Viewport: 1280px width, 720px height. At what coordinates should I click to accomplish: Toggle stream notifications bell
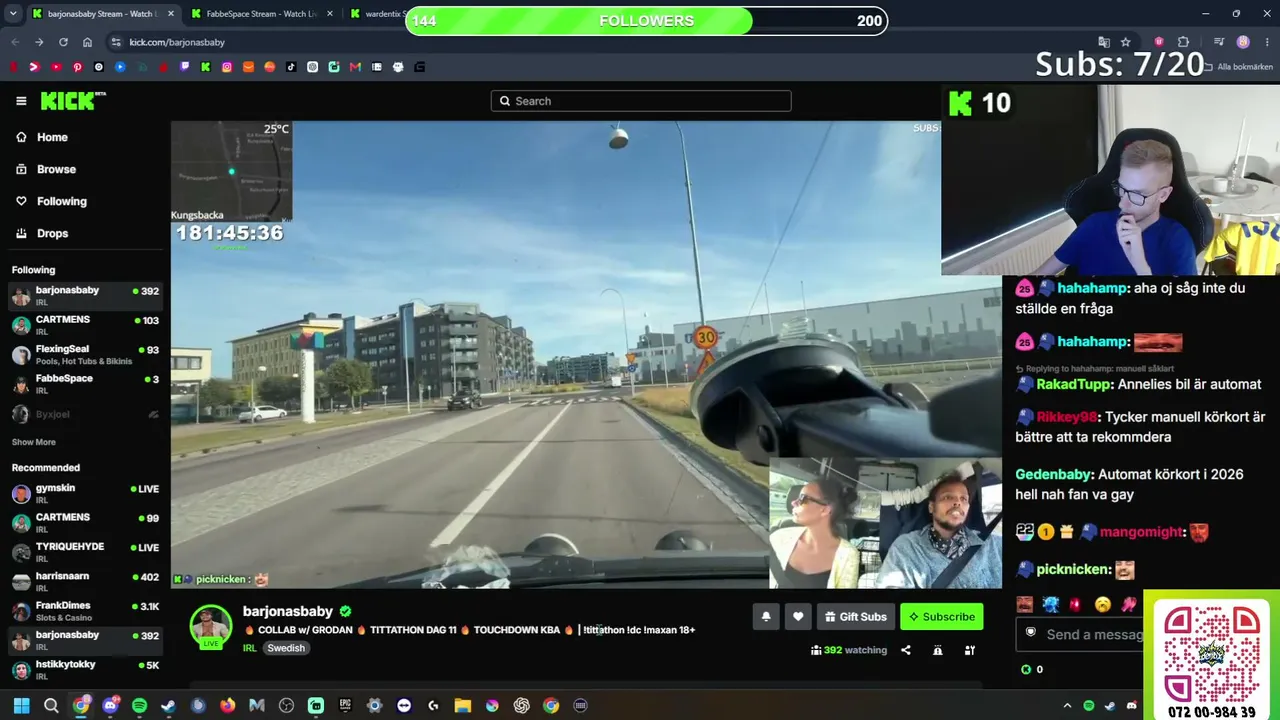tap(766, 617)
